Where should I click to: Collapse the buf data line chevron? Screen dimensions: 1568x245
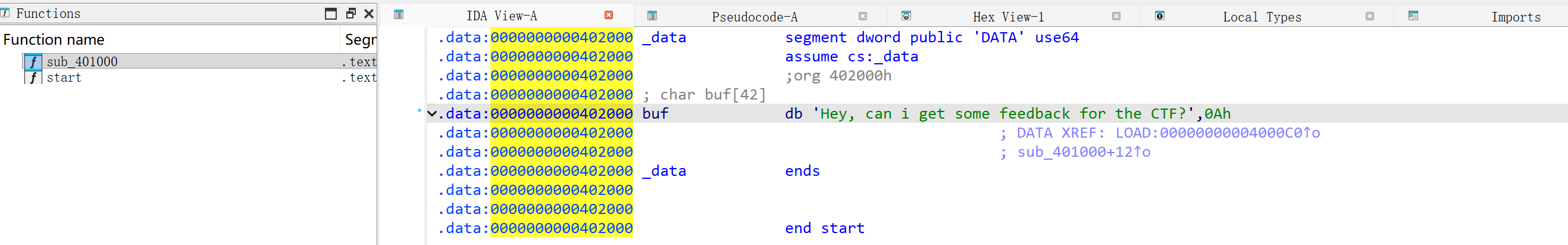pos(432,113)
